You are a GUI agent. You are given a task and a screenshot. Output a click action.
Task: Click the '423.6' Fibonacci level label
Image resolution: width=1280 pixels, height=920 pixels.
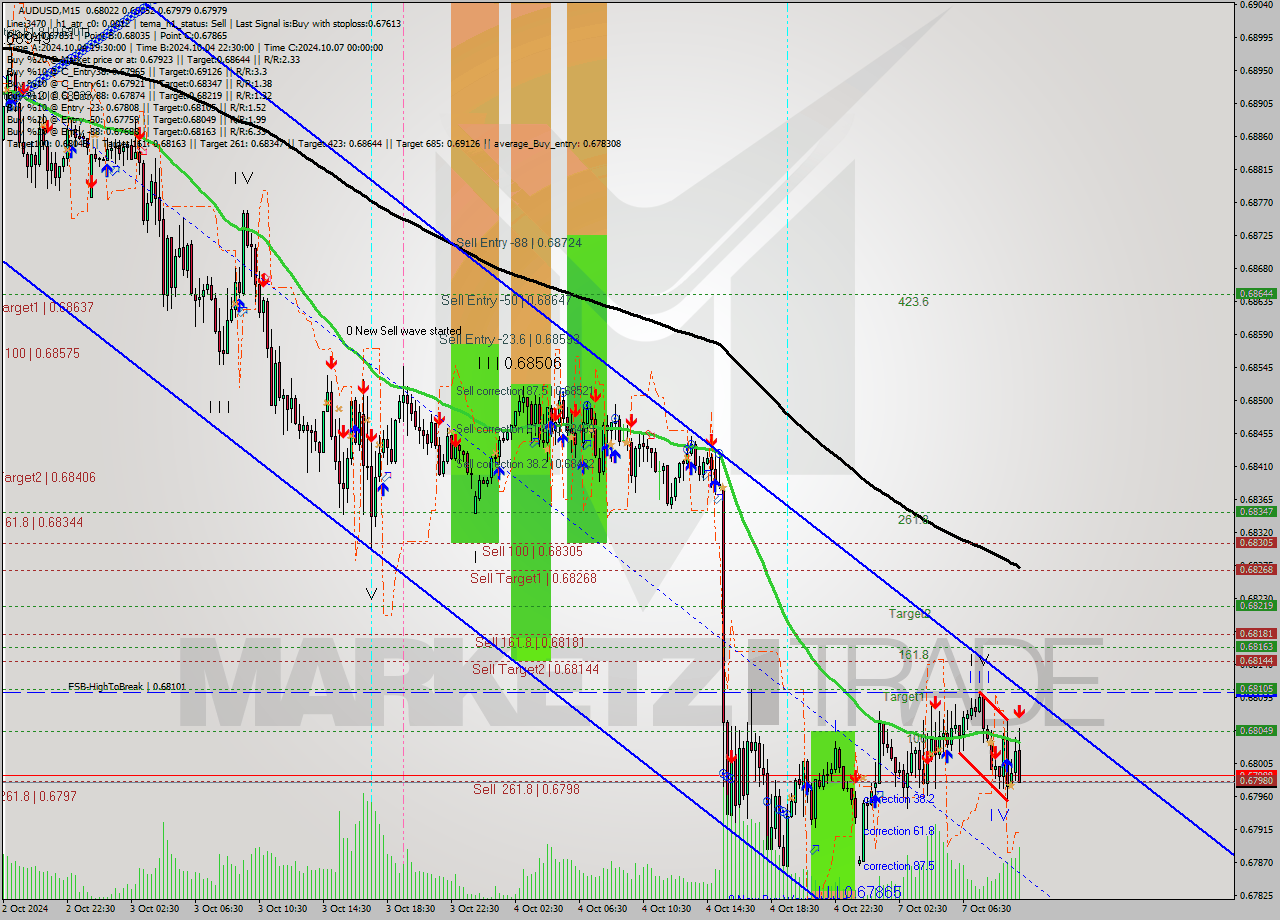pyautogui.click(x=913, y=301)
